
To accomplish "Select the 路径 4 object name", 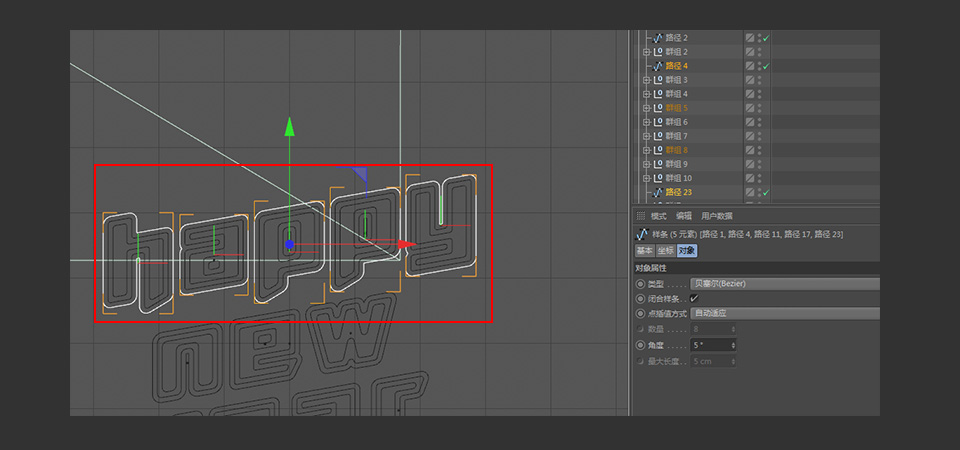I will click(677, 66).
